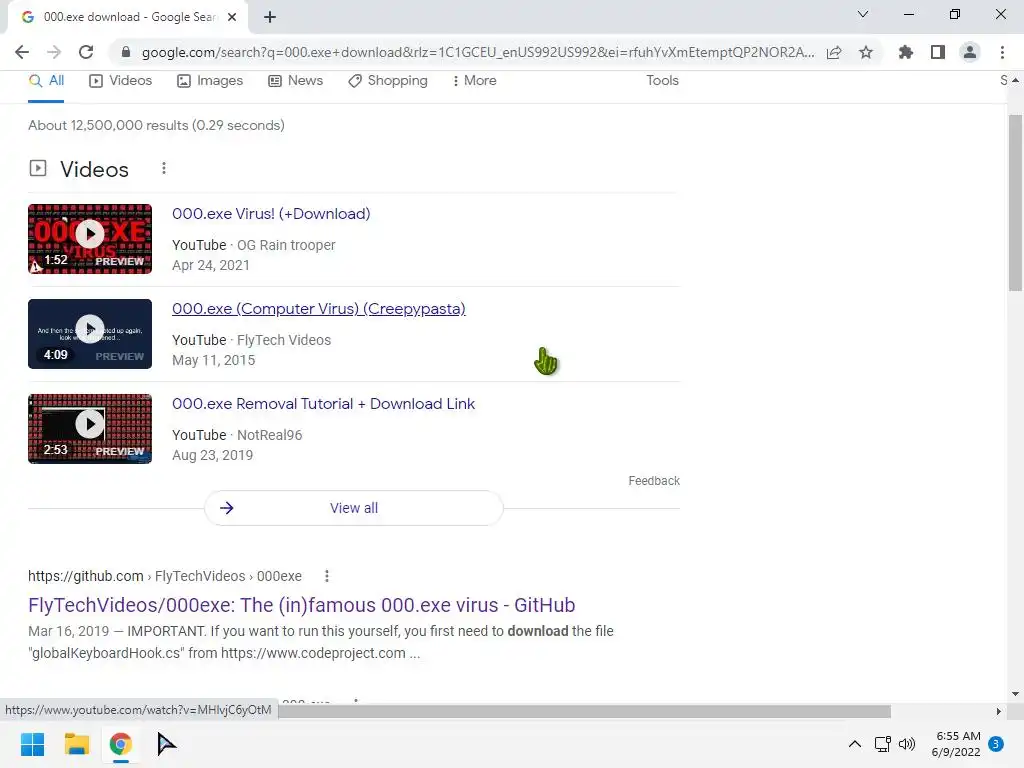The image size is (1024, 768).
Task: Reload the Google search page
Action: [86, 52]
